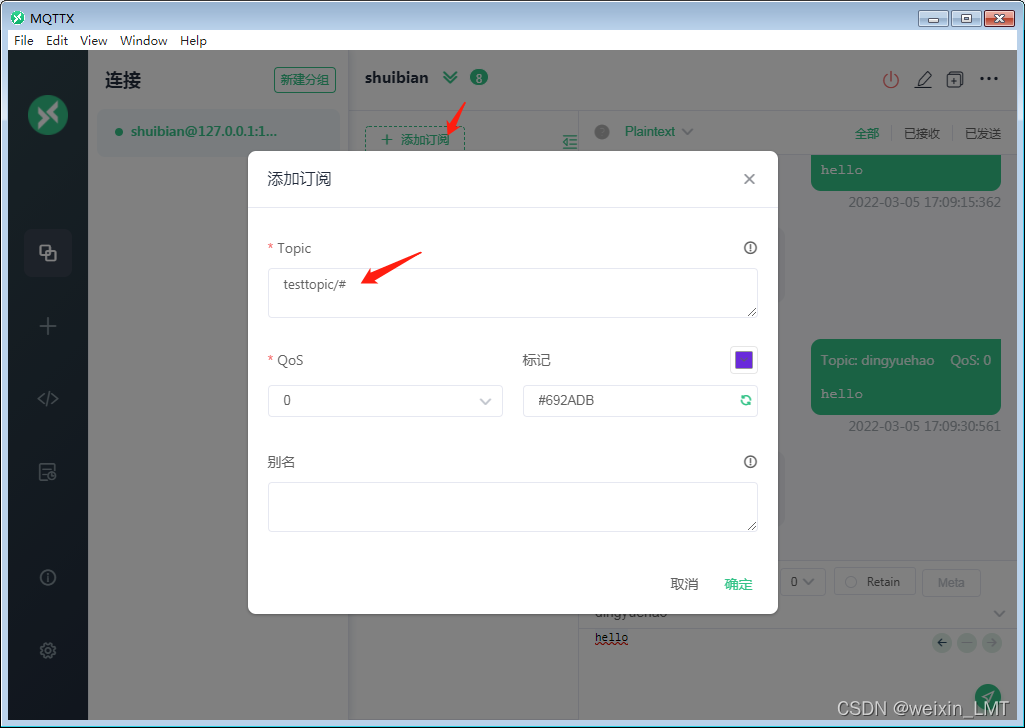Open the Help menu
This screenshot has height=728, width=1025.
193,41
